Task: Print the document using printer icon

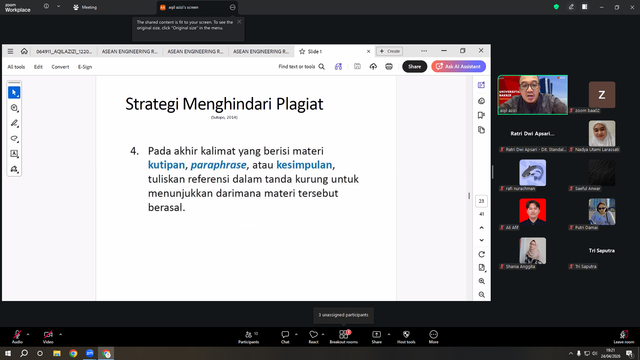Action: [x=389, y=67]
